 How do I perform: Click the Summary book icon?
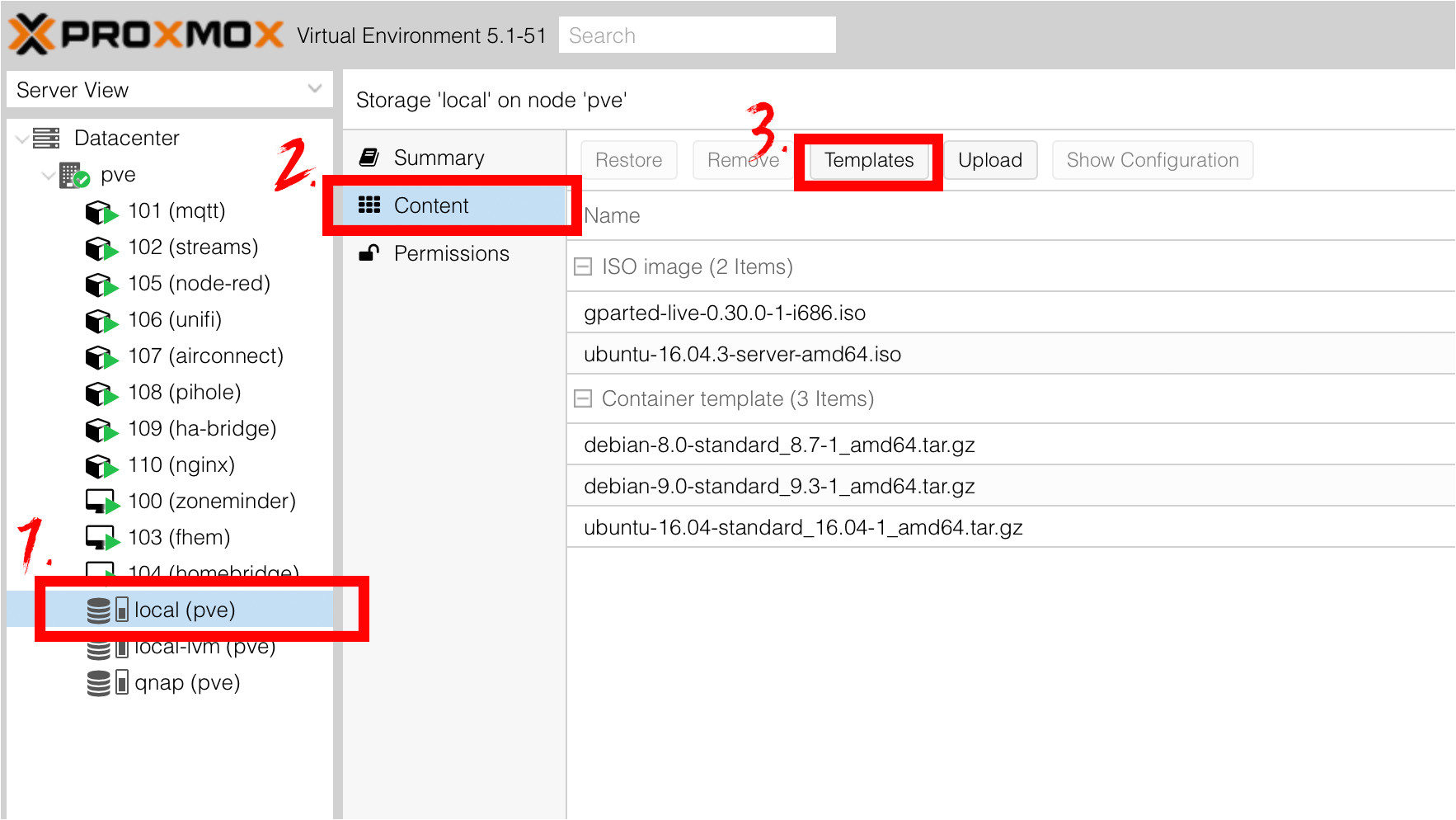(x=369, y=158)
